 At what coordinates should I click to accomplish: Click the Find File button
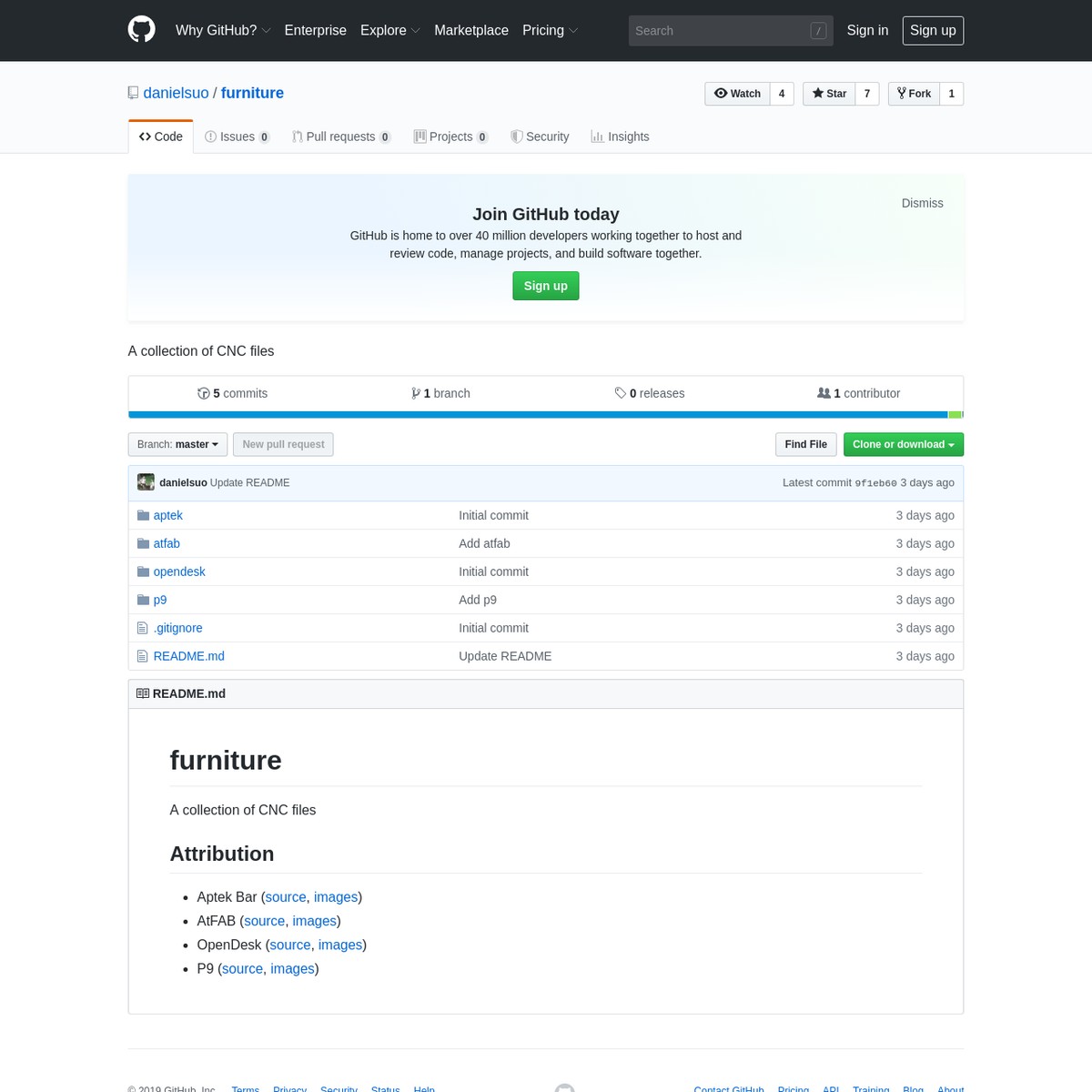pos(806,444)
